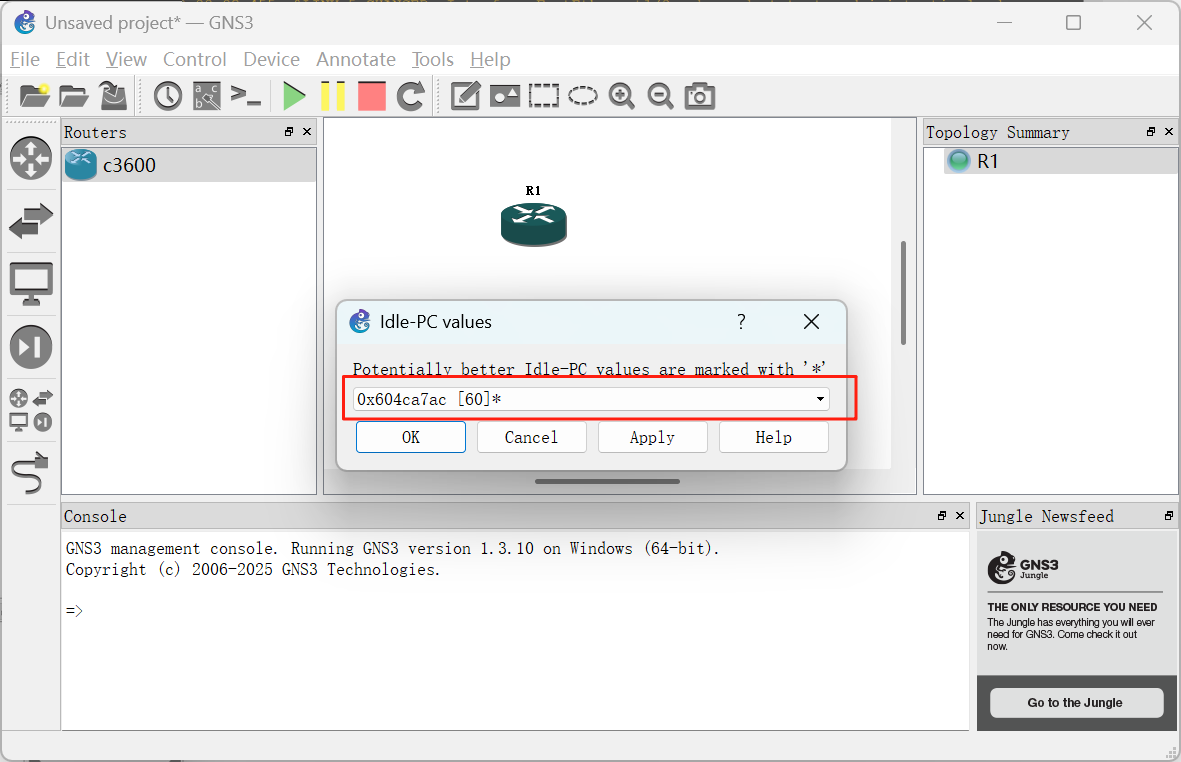Open console to all devices icon
This screenshot has height=762, width=1181.
click(x=246, y=96)
